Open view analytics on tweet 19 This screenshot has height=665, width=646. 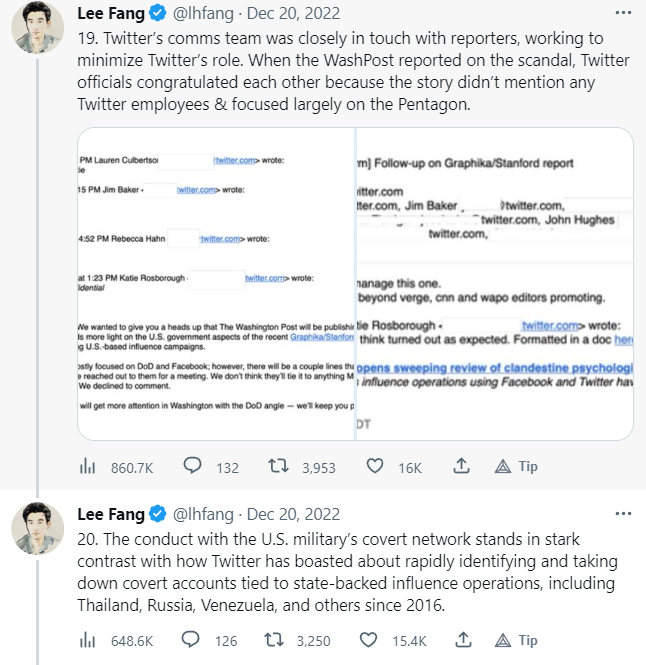pos(86,467)
